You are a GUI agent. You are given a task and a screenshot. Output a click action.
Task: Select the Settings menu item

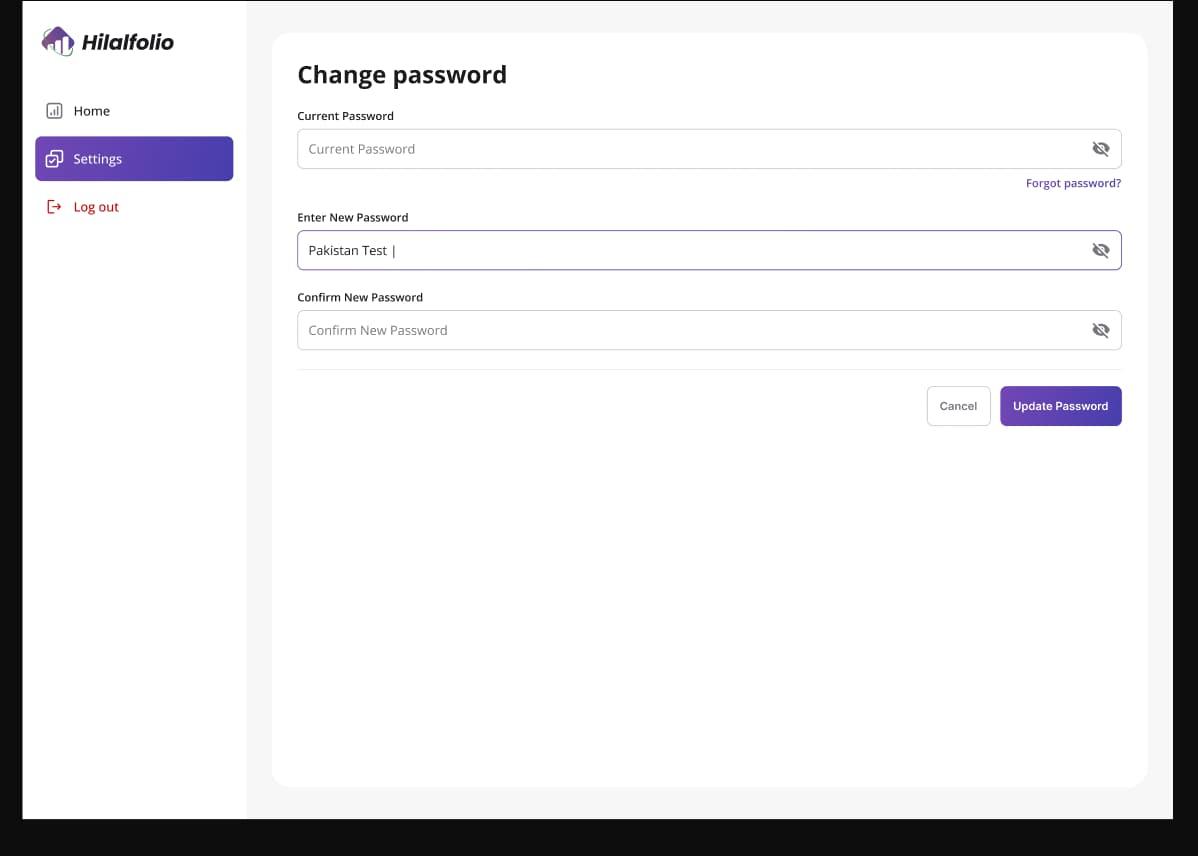[134, 159]
